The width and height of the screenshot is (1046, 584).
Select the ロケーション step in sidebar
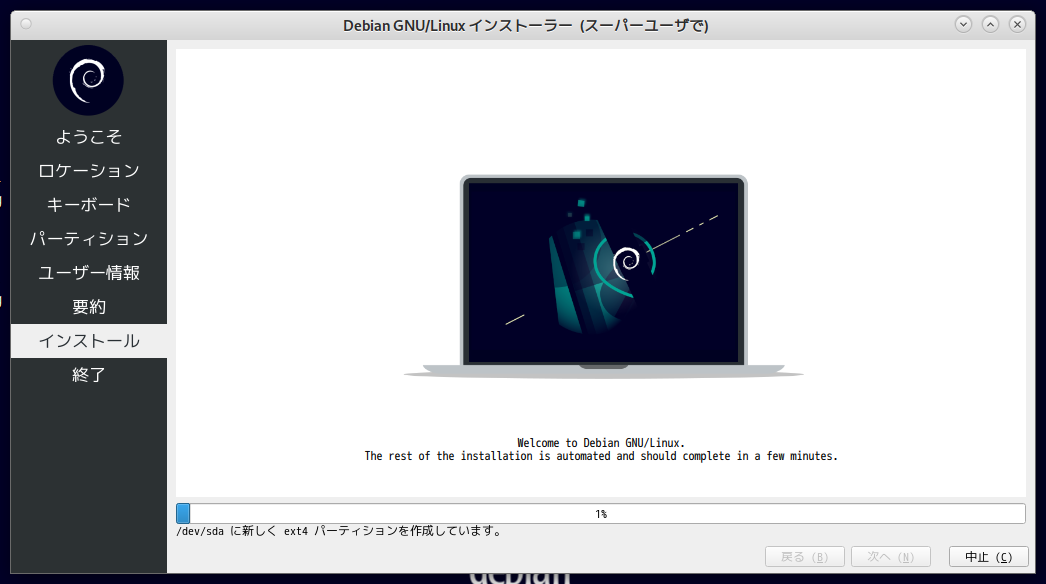pos(89,171)
